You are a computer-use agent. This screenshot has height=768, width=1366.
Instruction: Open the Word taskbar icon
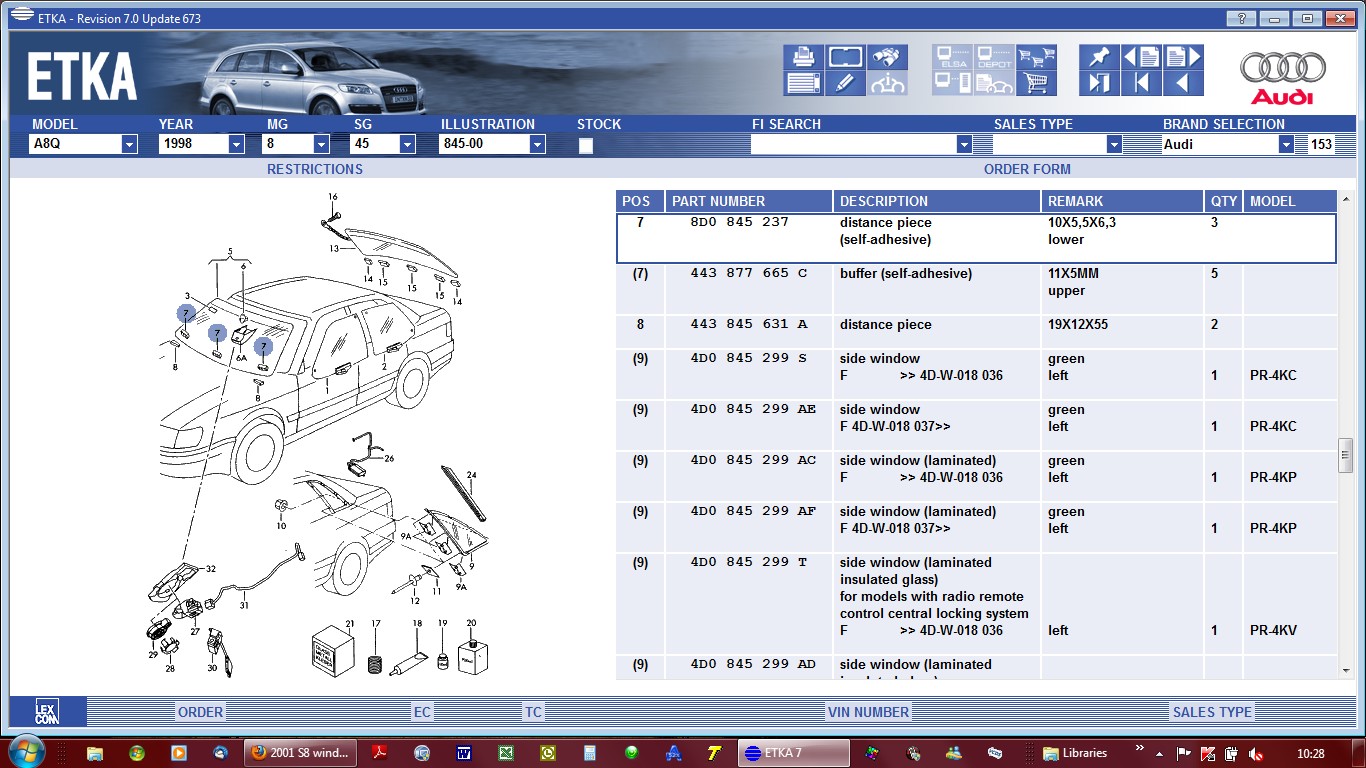pos(464,753)
